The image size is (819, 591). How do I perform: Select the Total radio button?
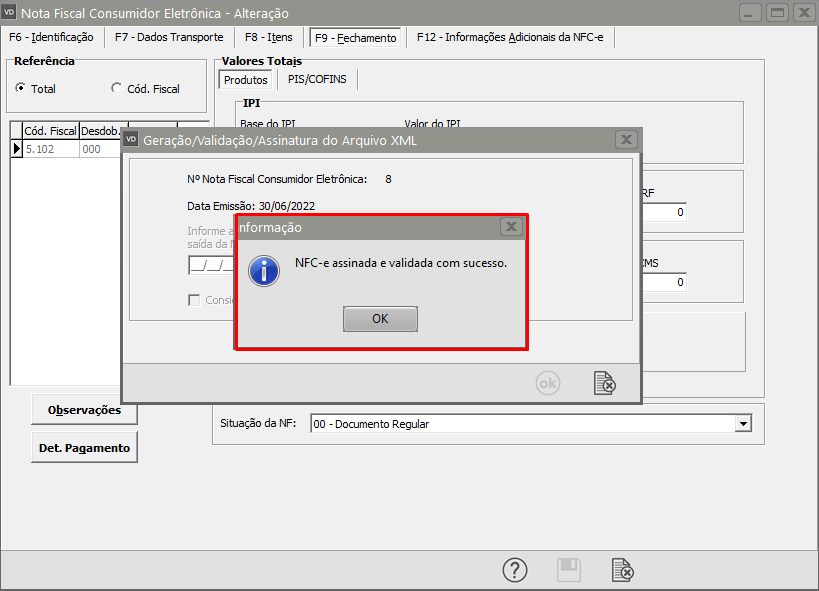(x=20, y=88)
